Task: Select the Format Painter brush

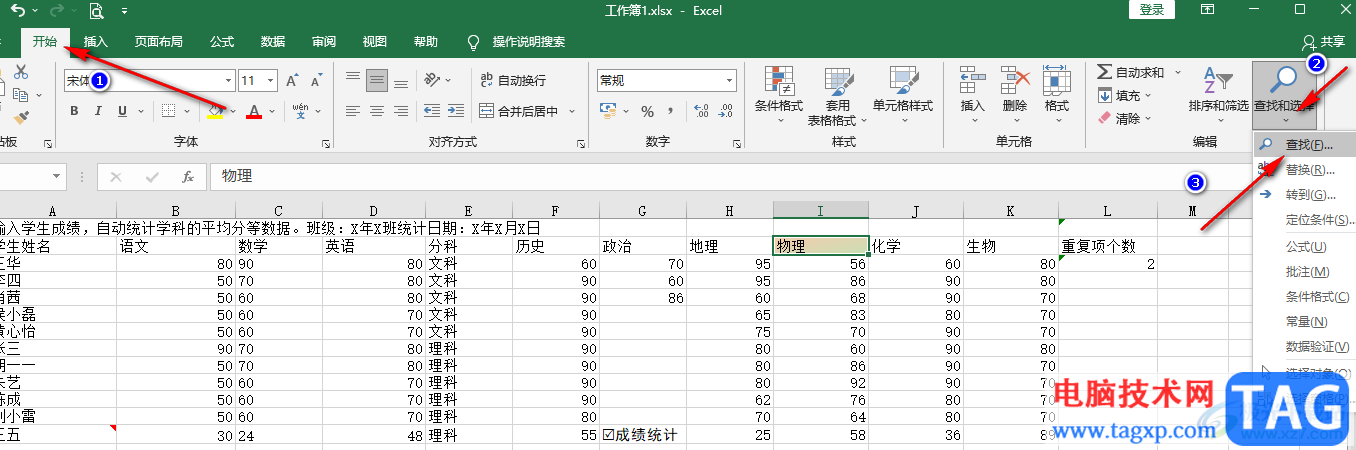Action: (21, 117)
